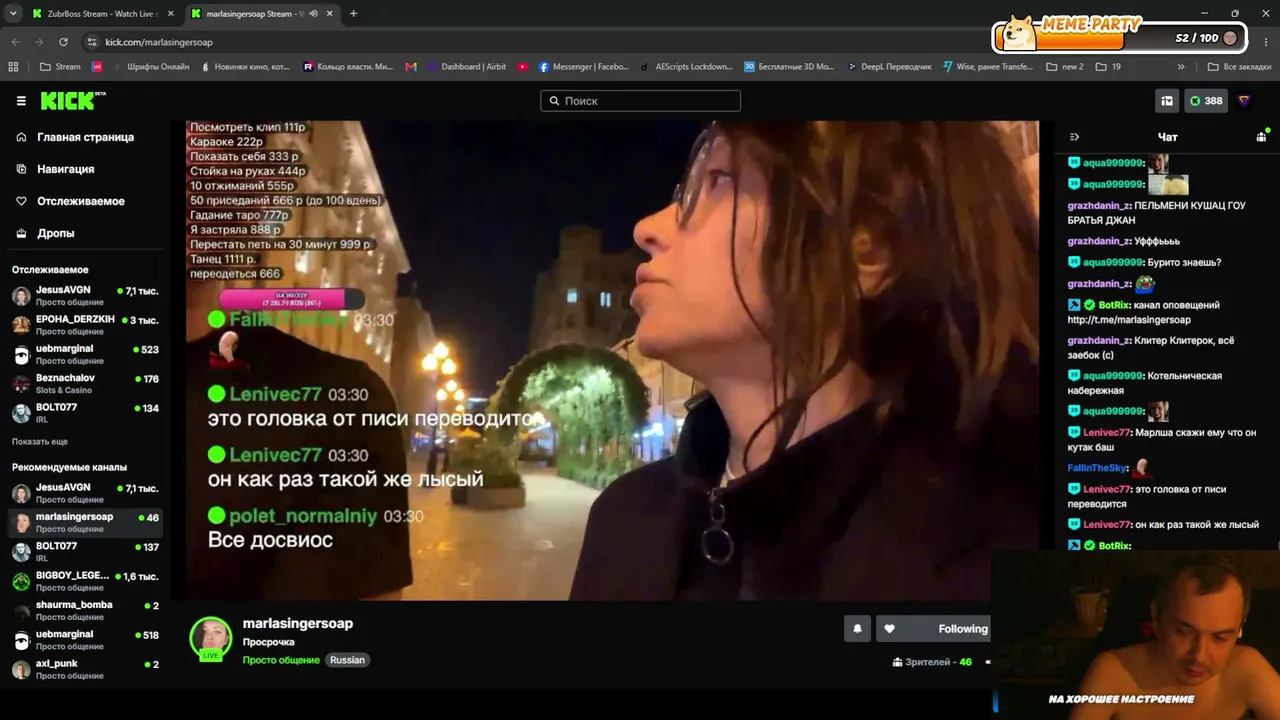This screenshot has width=1280, height=720.
Task: Open the 19 bookmarks folder
Action: (1108, 67)
